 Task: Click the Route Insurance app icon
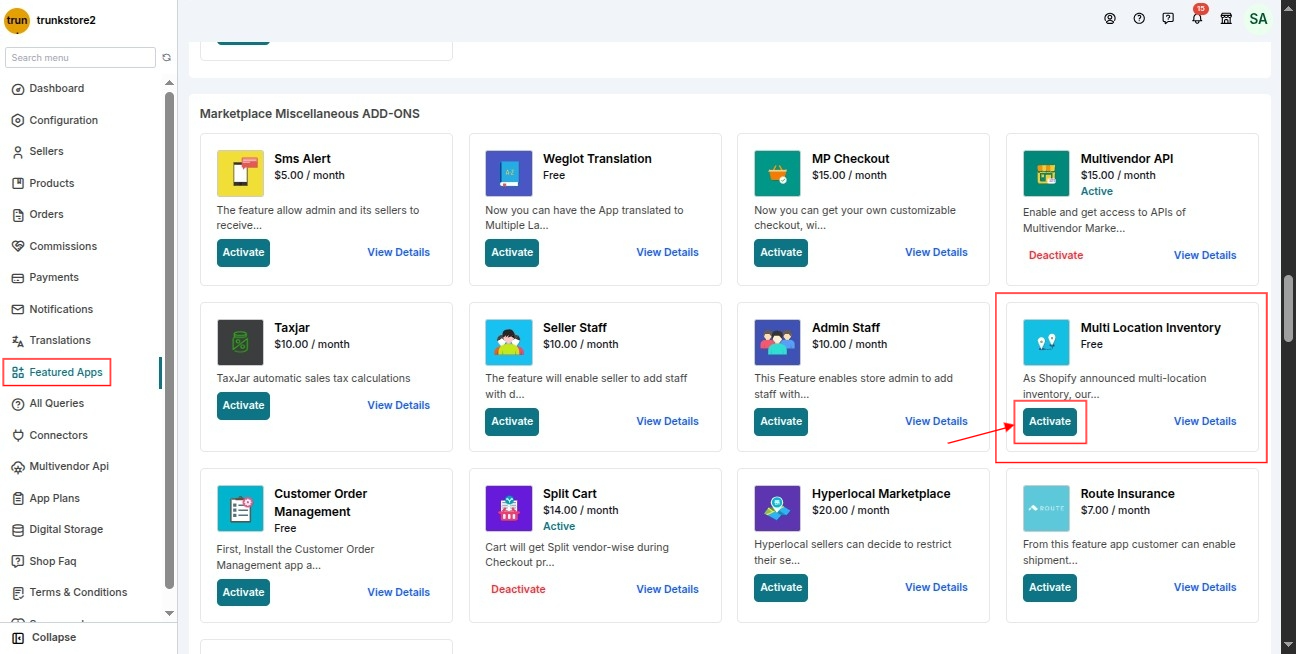1046,509
